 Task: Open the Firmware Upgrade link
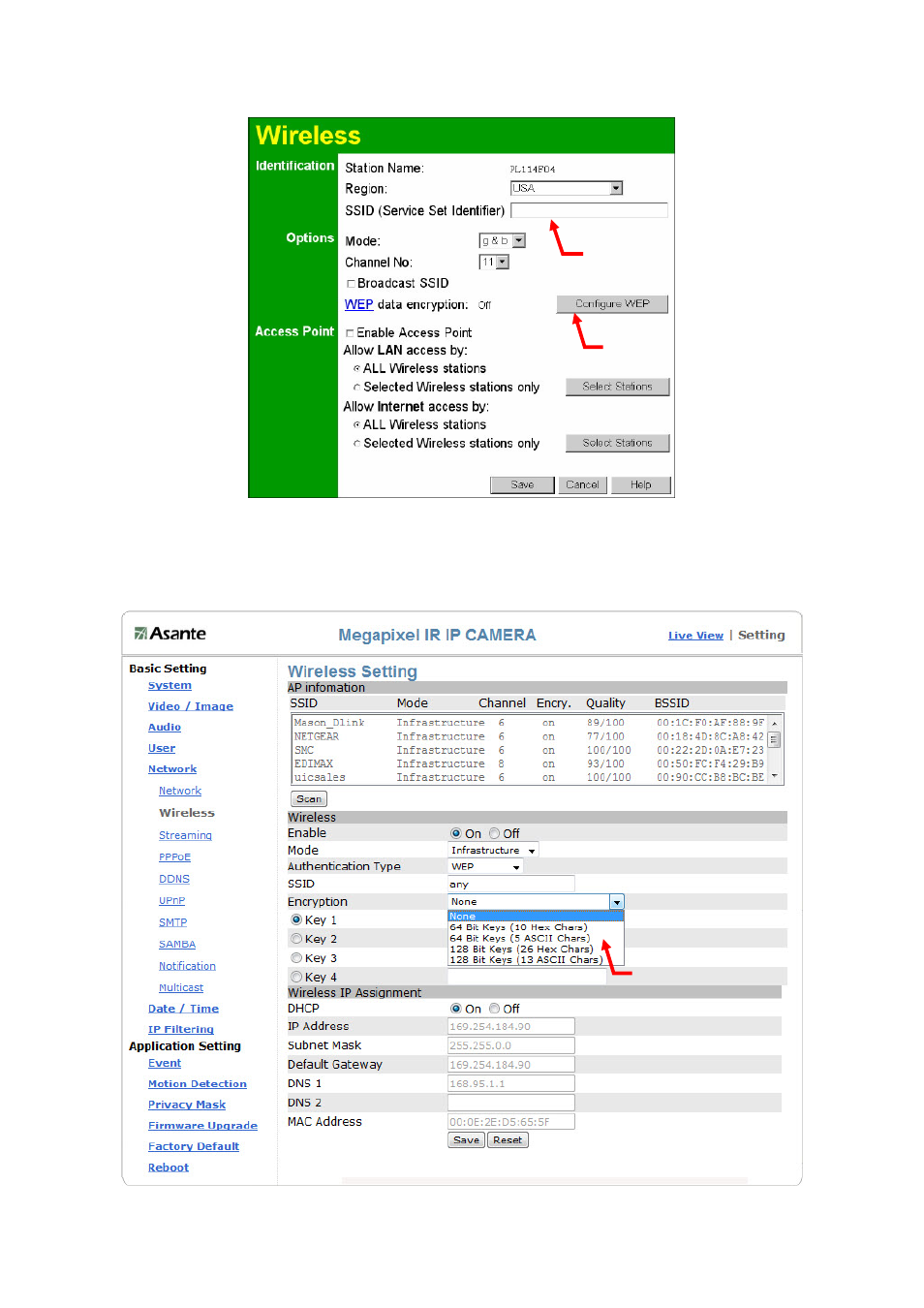202,1126
